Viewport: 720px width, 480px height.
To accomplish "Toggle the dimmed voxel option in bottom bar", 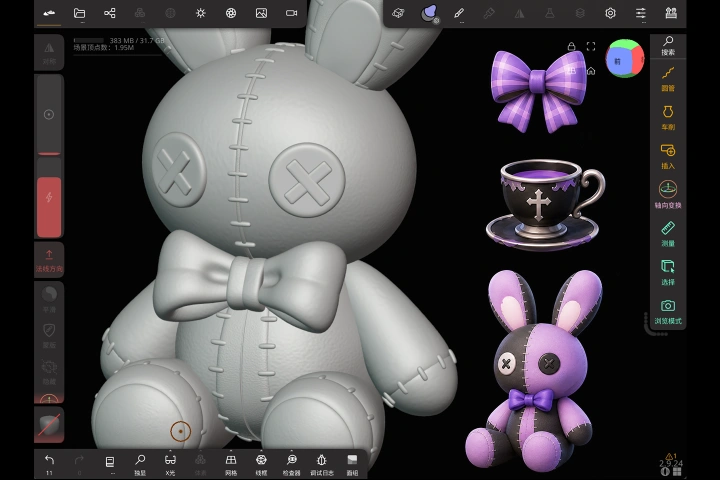I will 200,464.
